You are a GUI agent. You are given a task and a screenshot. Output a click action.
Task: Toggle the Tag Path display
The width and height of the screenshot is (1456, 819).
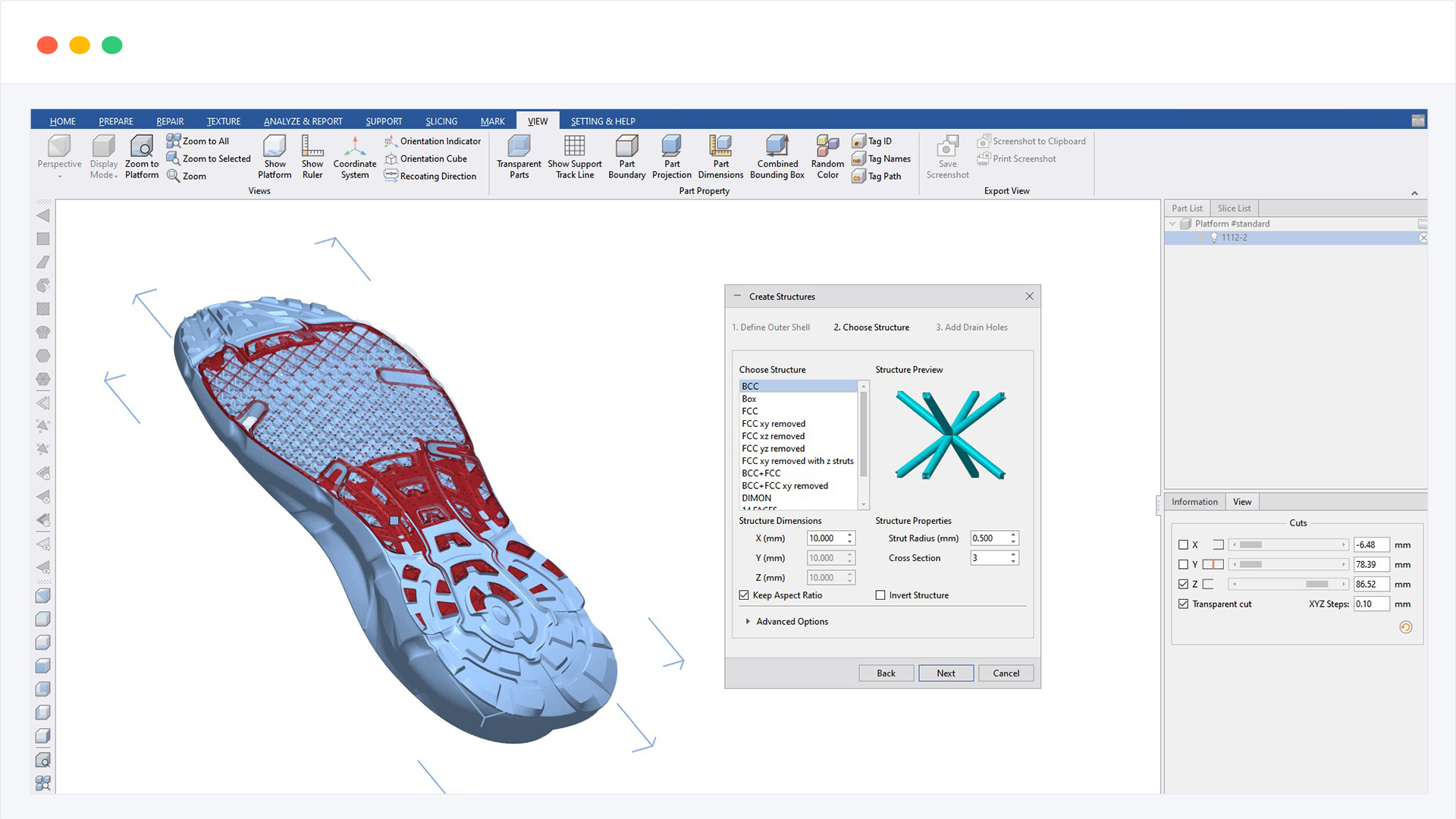click(x=877, y=176)
